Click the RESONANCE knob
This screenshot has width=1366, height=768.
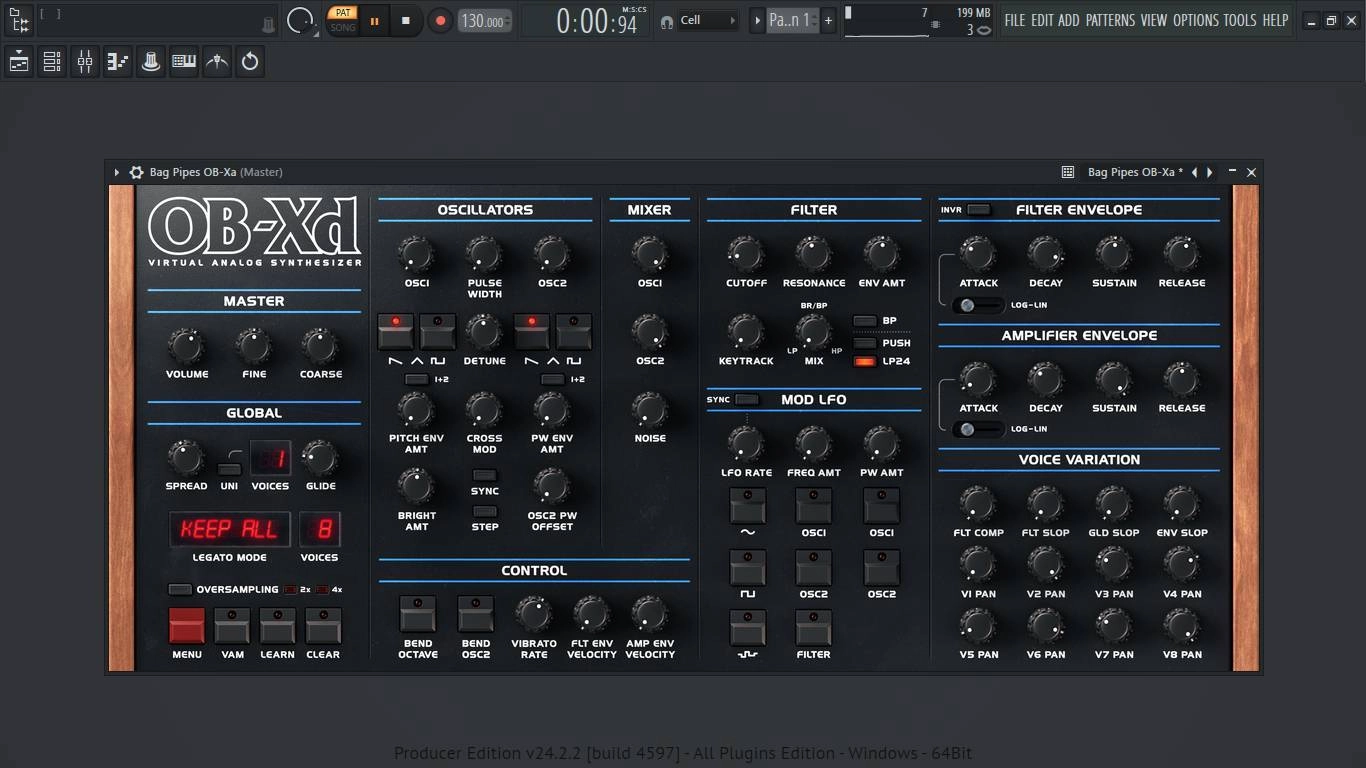(x=813, y=255)
